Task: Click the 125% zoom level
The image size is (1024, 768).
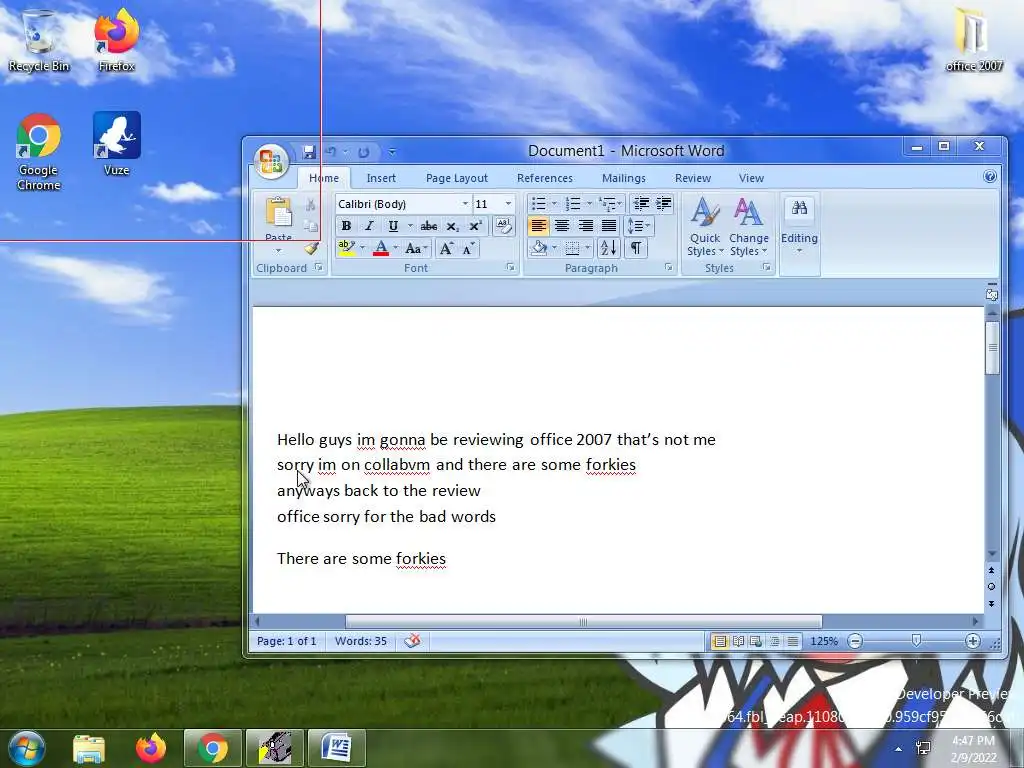Action: [824, 641]
